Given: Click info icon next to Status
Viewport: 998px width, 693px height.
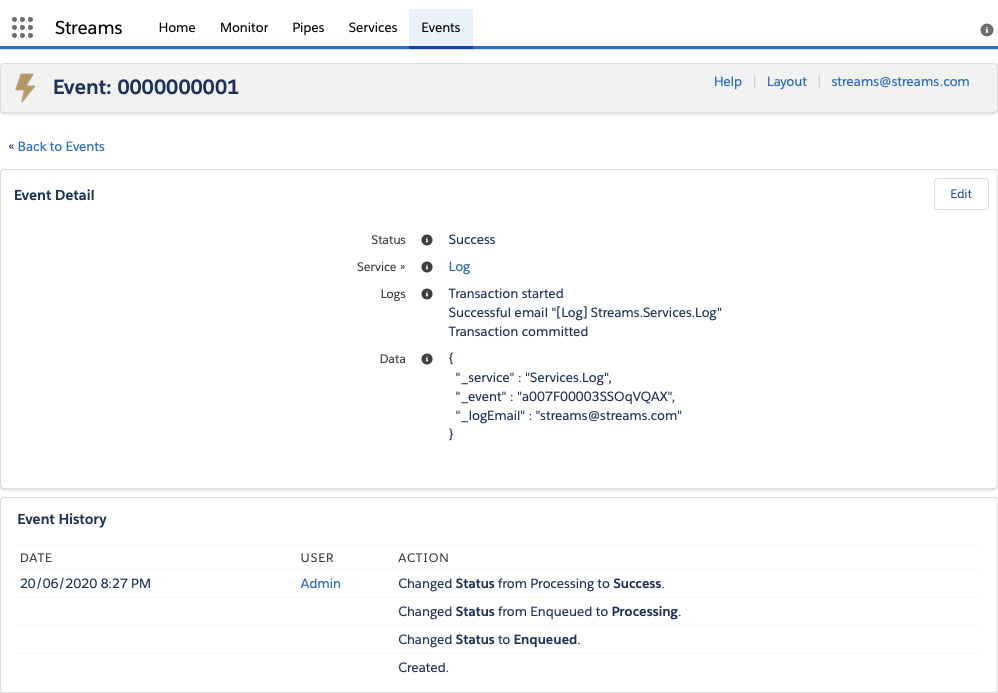Looking at the screenshot, I should coord(427,240).
